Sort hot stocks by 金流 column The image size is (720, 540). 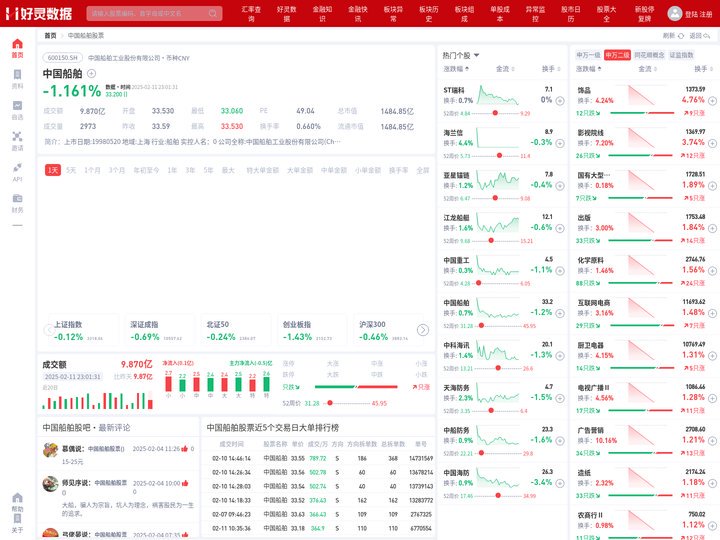(x=505, y=69)
